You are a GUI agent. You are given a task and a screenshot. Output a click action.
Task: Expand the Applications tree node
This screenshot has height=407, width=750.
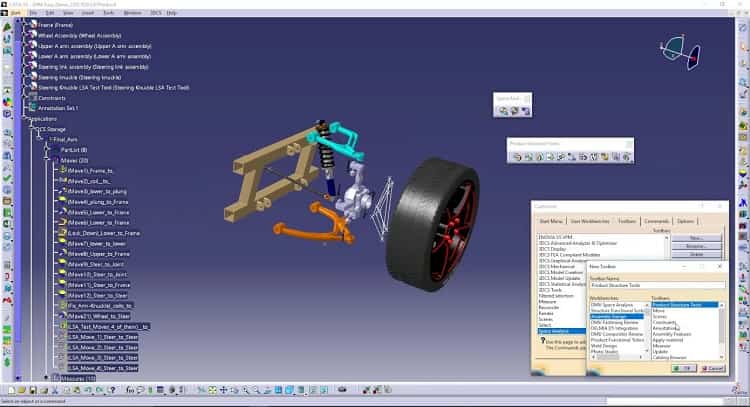pos(24,119)
